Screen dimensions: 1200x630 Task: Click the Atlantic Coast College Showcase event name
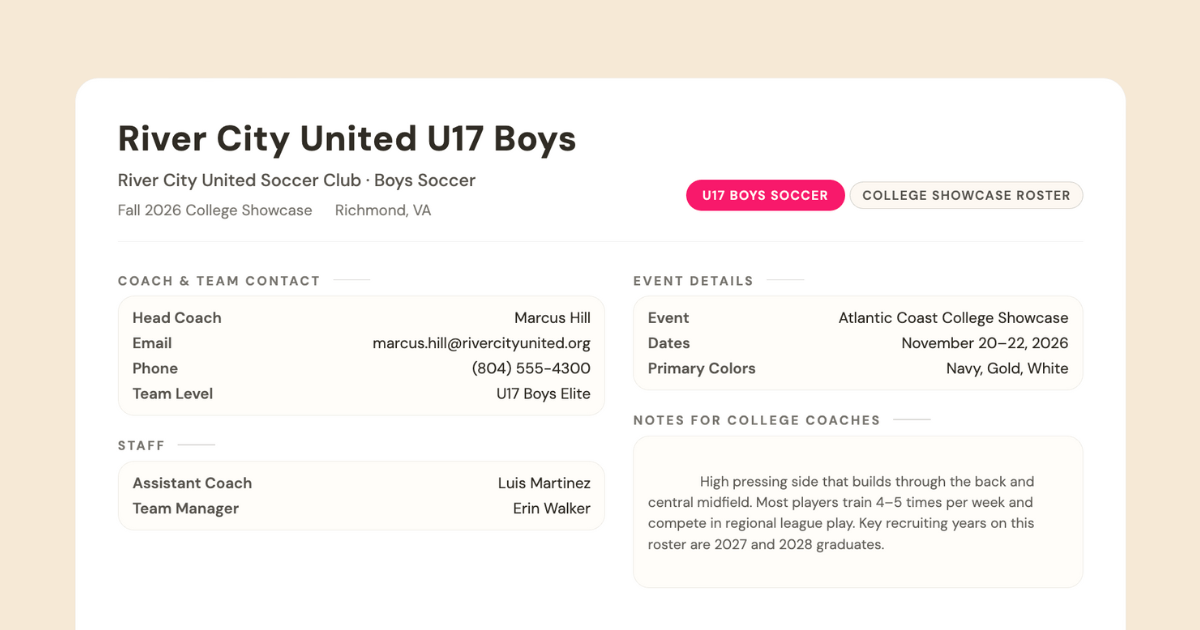(x=953, y=318)
